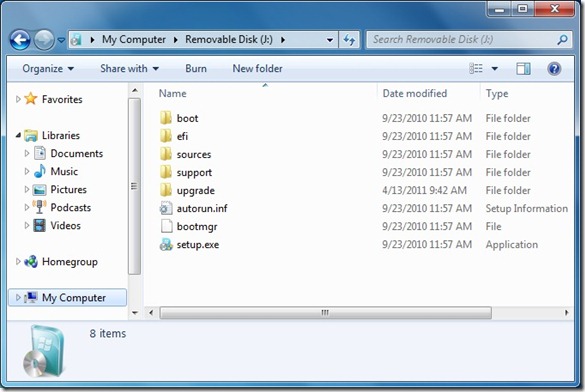Click the Windows setup disc icon in details pane
The width and height of the screenshot is (585, 392).
point(43,351)
